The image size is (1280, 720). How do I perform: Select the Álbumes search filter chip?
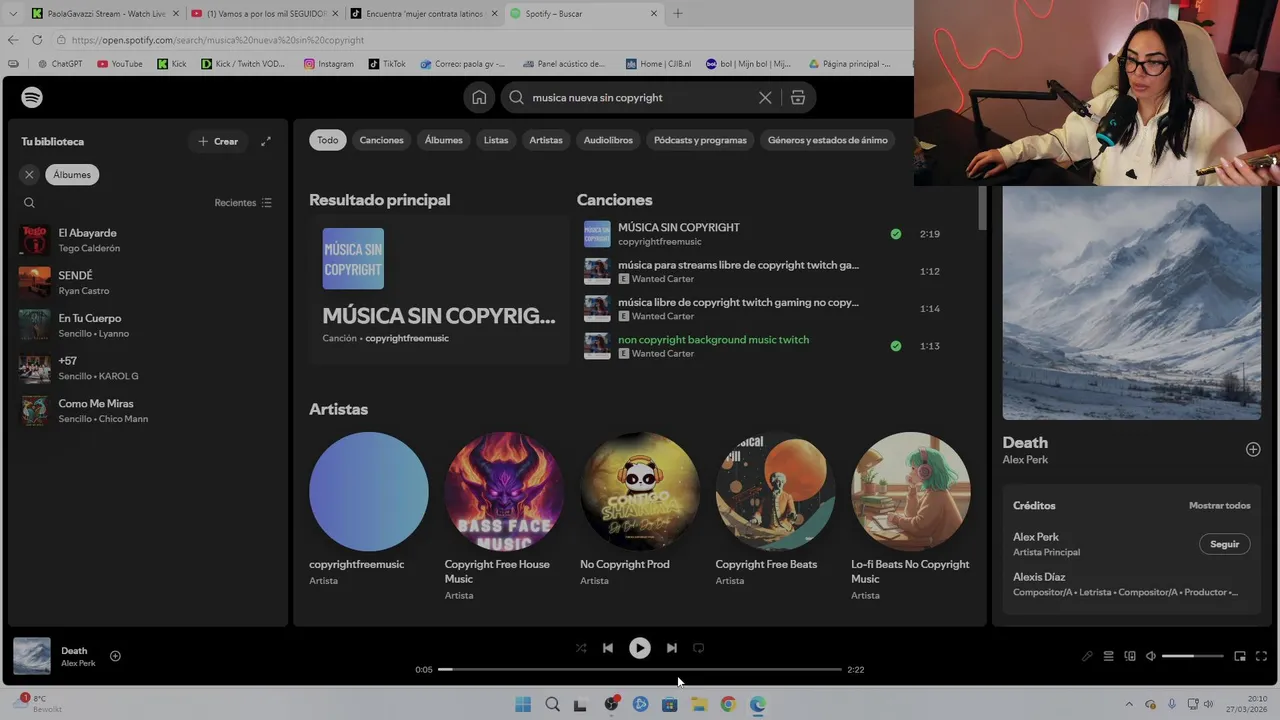443,140
